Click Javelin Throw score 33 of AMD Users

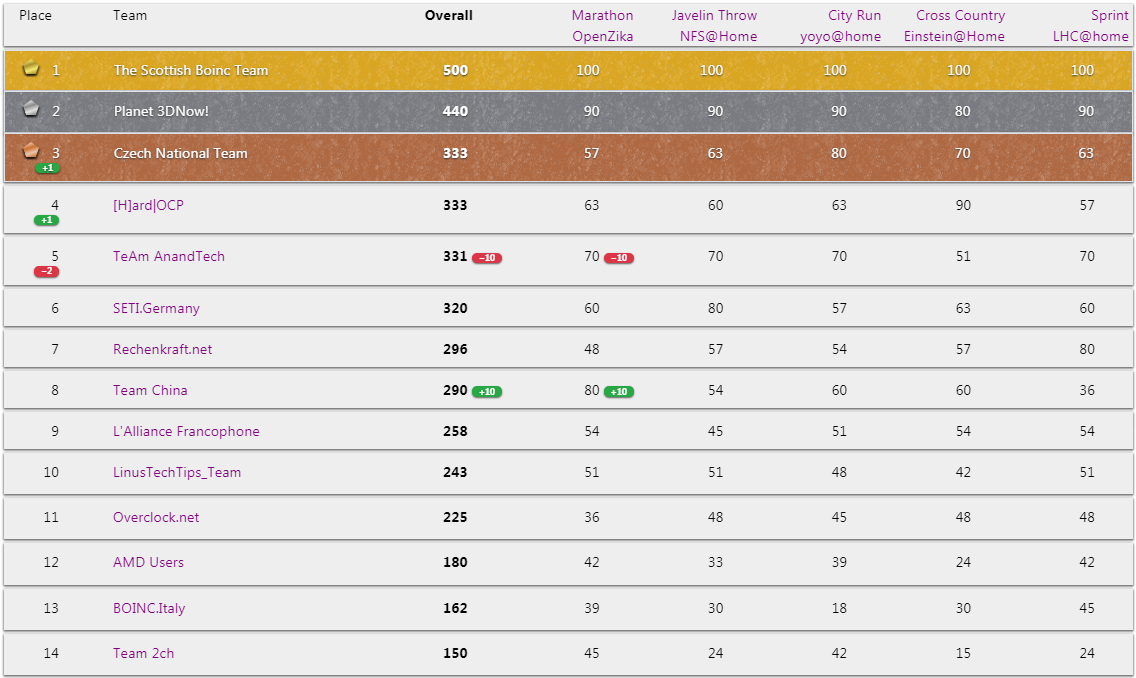(x=715, y=562)
